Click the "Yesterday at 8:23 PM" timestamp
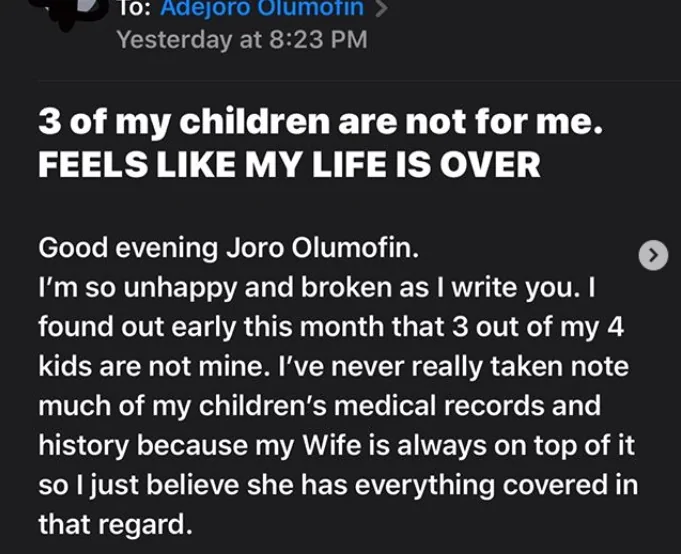 (242, 40)
